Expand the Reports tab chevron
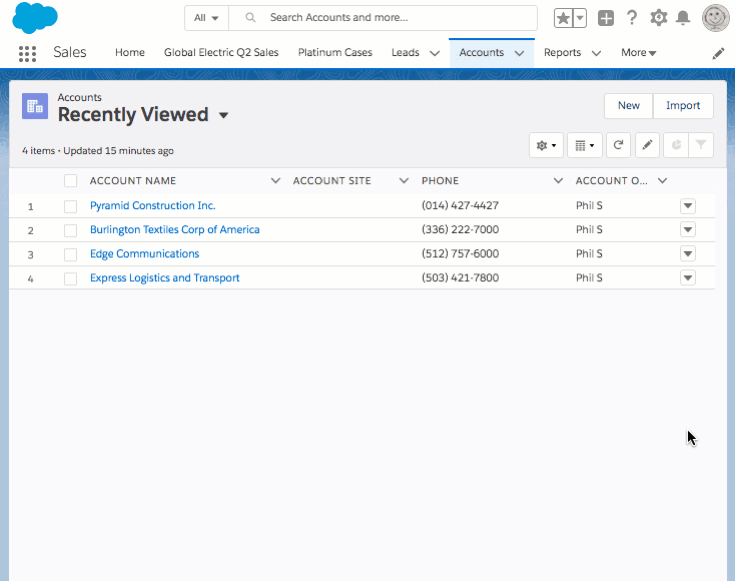The width and height of the screenshot is (735, 581). click(596, 53)
